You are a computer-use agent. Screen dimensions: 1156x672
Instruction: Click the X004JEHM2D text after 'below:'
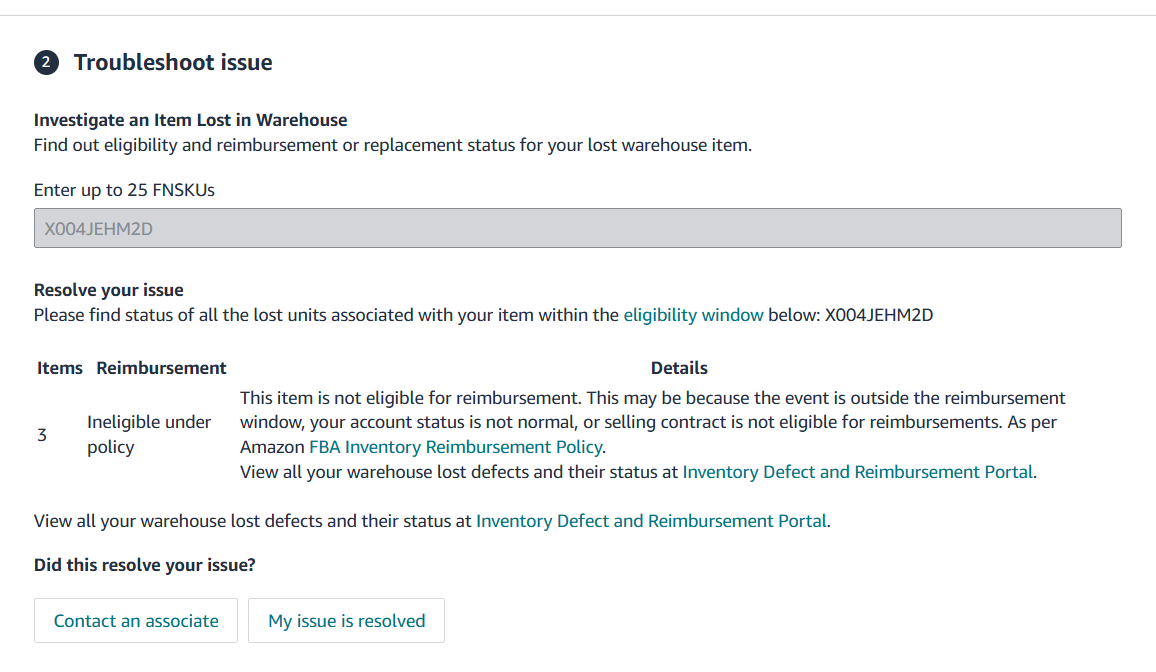pos(879,315)
